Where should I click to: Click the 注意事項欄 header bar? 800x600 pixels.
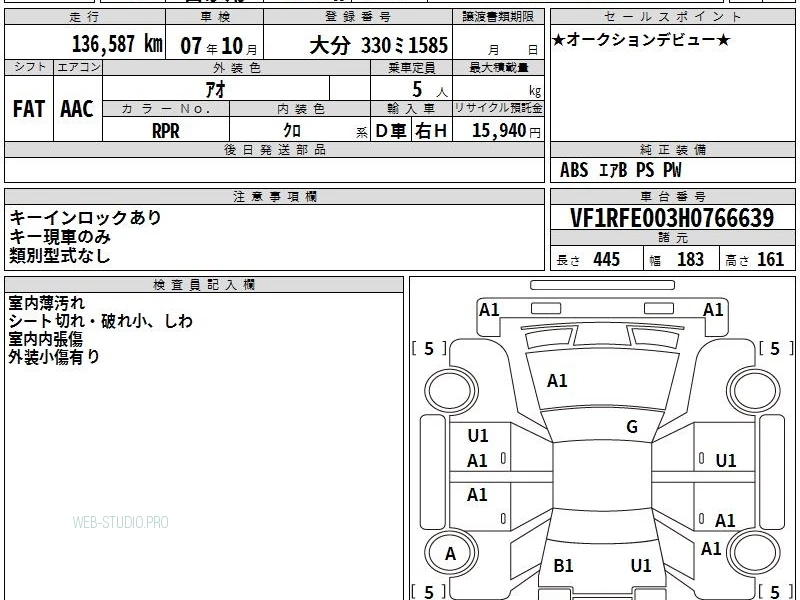pos(274,196)
